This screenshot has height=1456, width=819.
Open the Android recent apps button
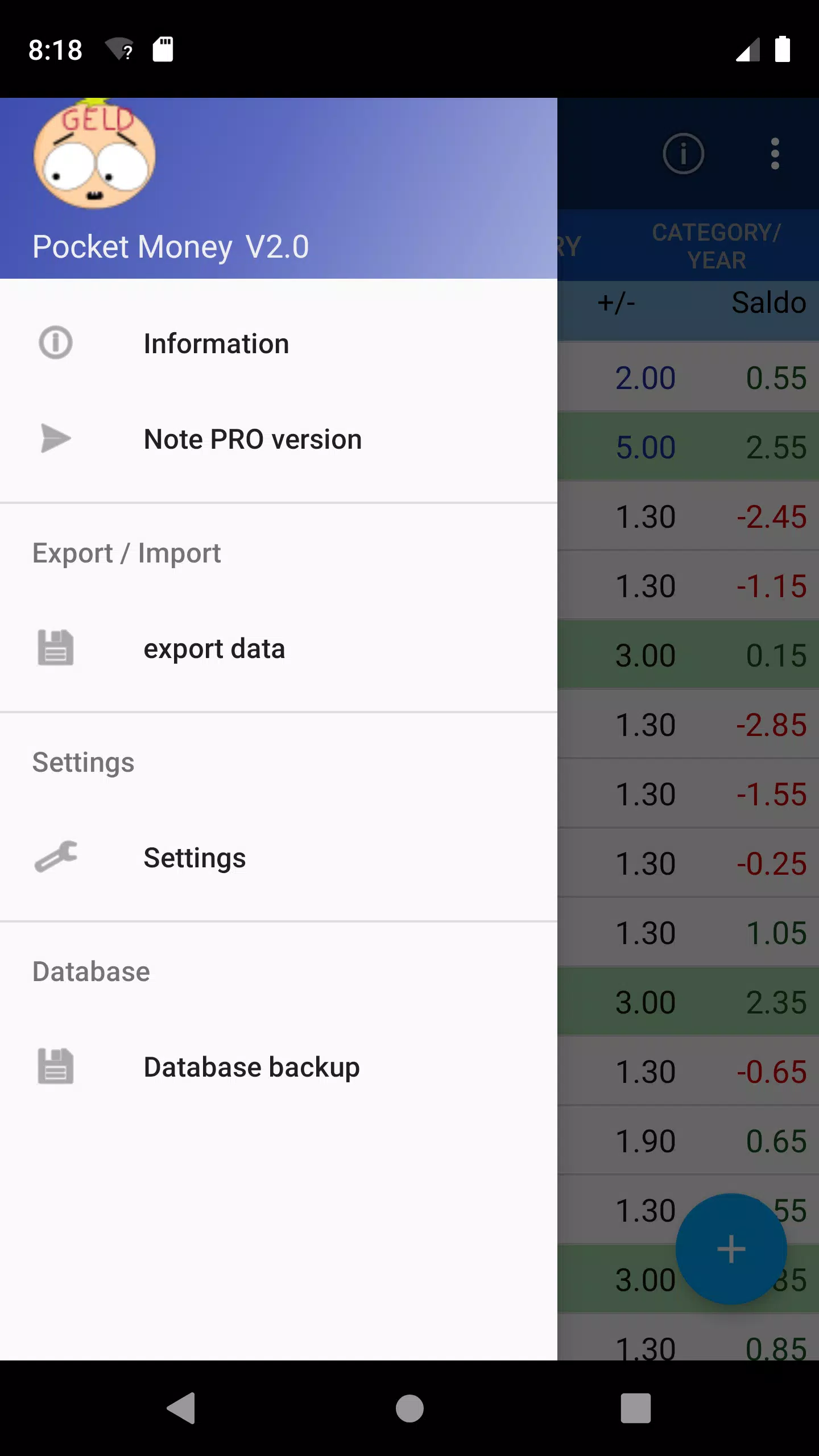pos(635,1408)
